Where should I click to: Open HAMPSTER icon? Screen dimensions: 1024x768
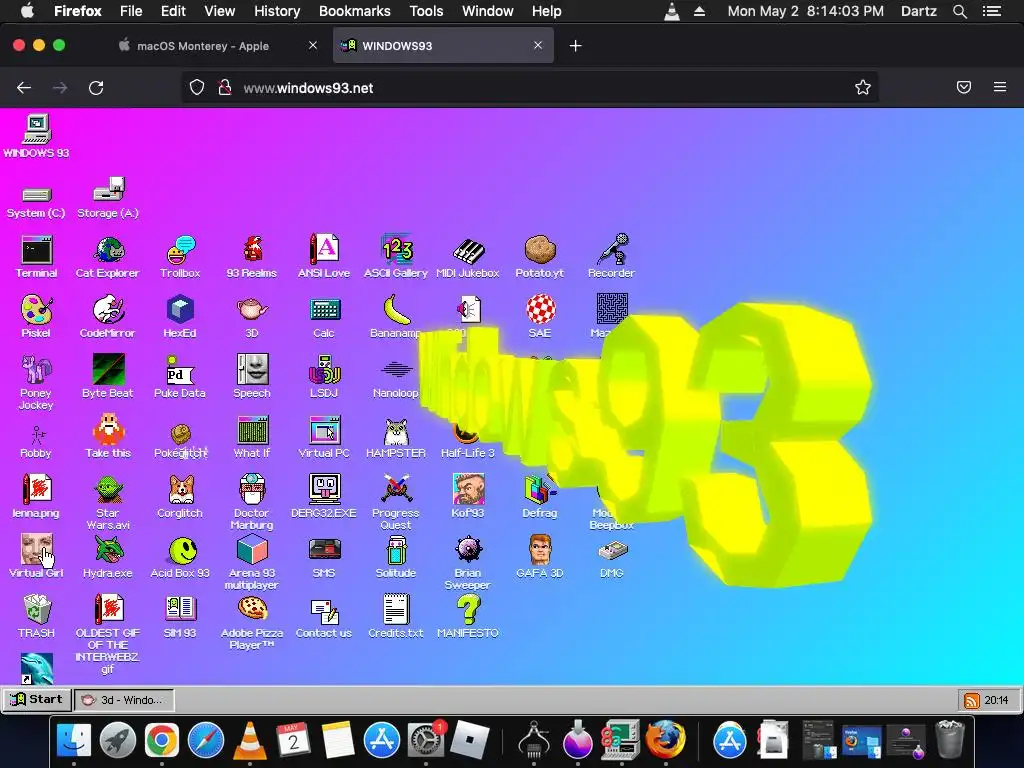pos(396,430)
